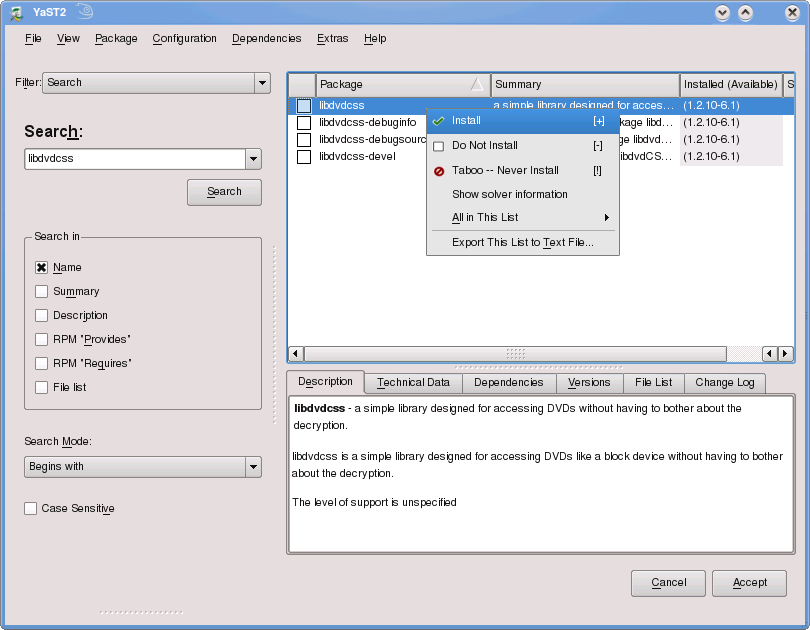Click the YaST2 application icon in title bar
The image size is (810, 630).
[17, 13]
